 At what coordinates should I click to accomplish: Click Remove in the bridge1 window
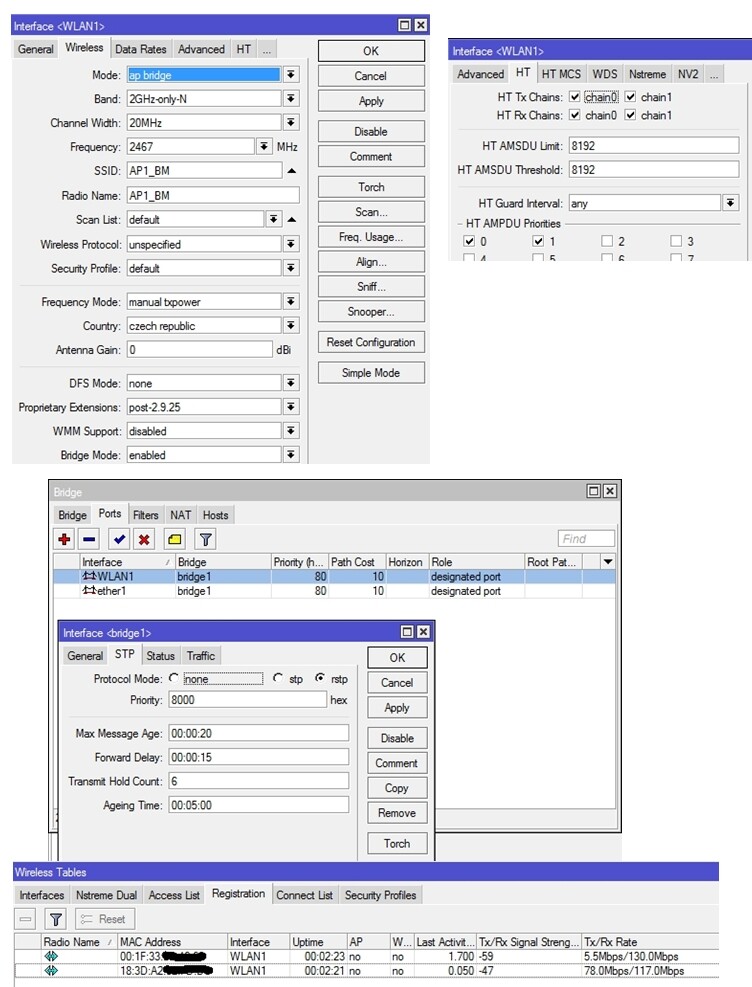point(397,813)
